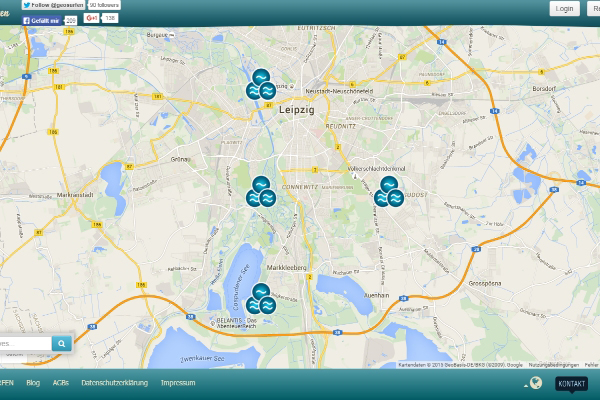This screenshot has width=600, height=400.
Task: Click the Borsdorf label on the map
Action: coord(544,89)
